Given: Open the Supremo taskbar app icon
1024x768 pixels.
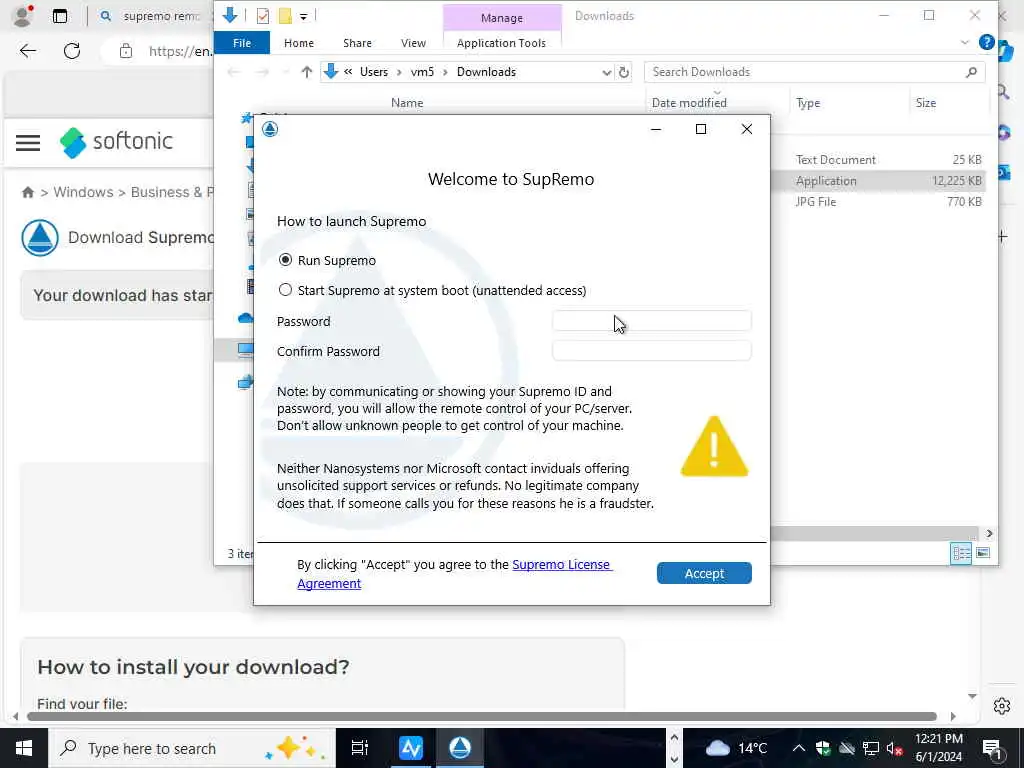Looking at the screenshot, I should click(460, 748).
